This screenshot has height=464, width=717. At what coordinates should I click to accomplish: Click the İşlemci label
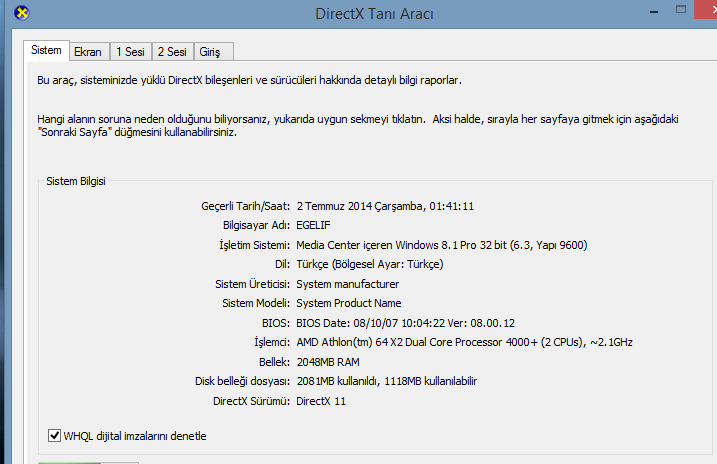[272, 342]
